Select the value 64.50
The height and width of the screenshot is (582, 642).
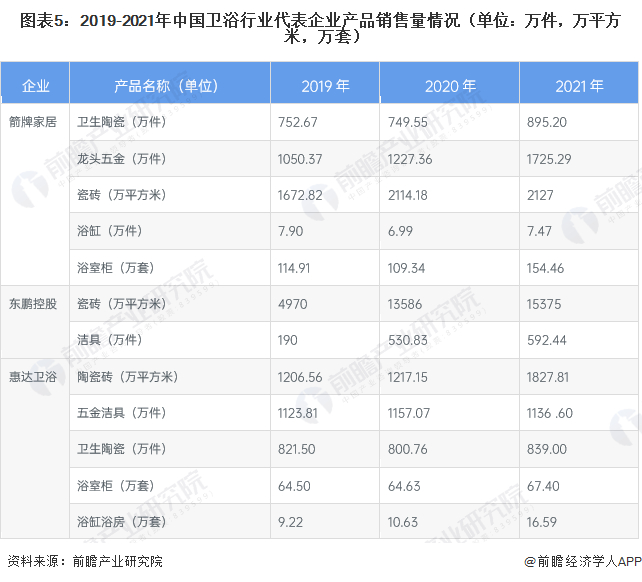point(294,486)
